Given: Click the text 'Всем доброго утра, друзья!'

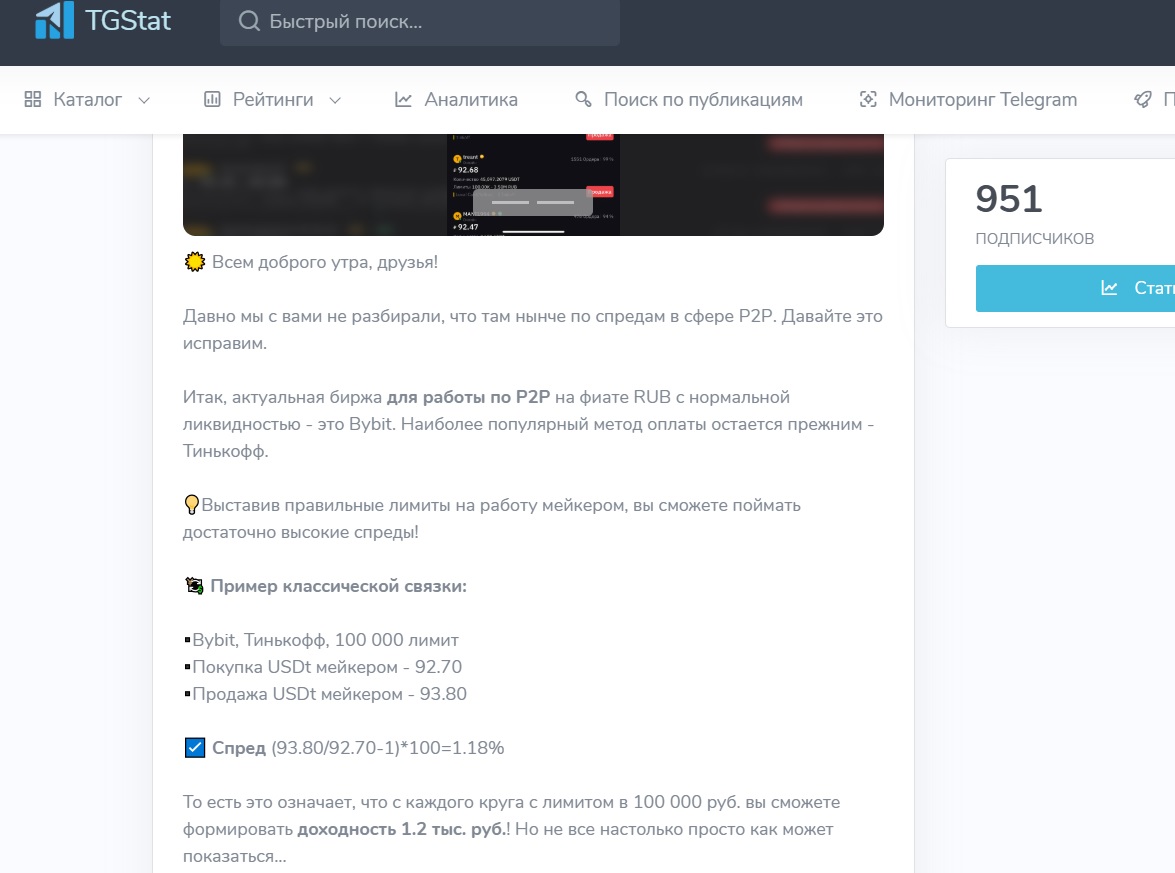Looking at the screenshot, I should [325, 262].
